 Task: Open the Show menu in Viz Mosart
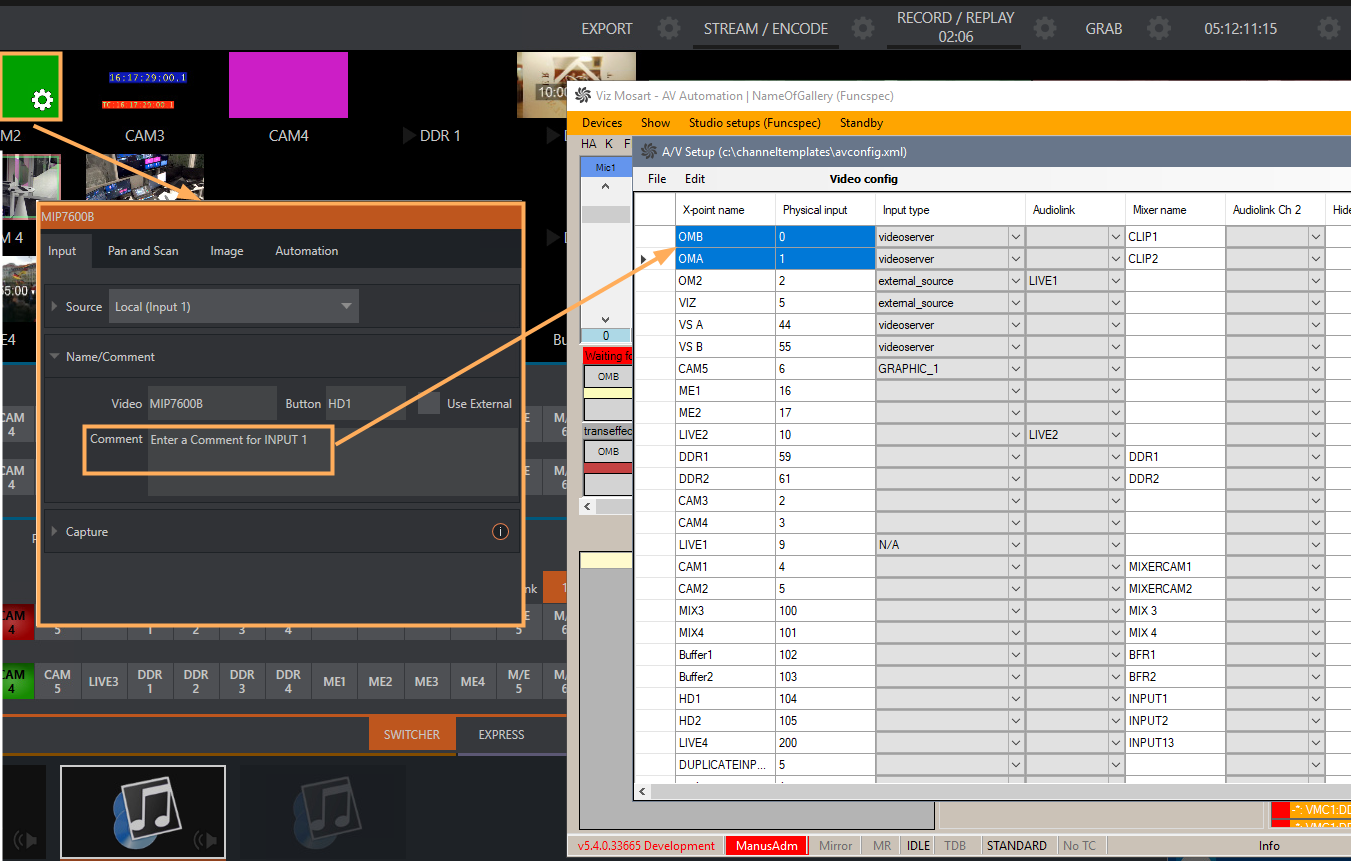(x=656, y=123)
